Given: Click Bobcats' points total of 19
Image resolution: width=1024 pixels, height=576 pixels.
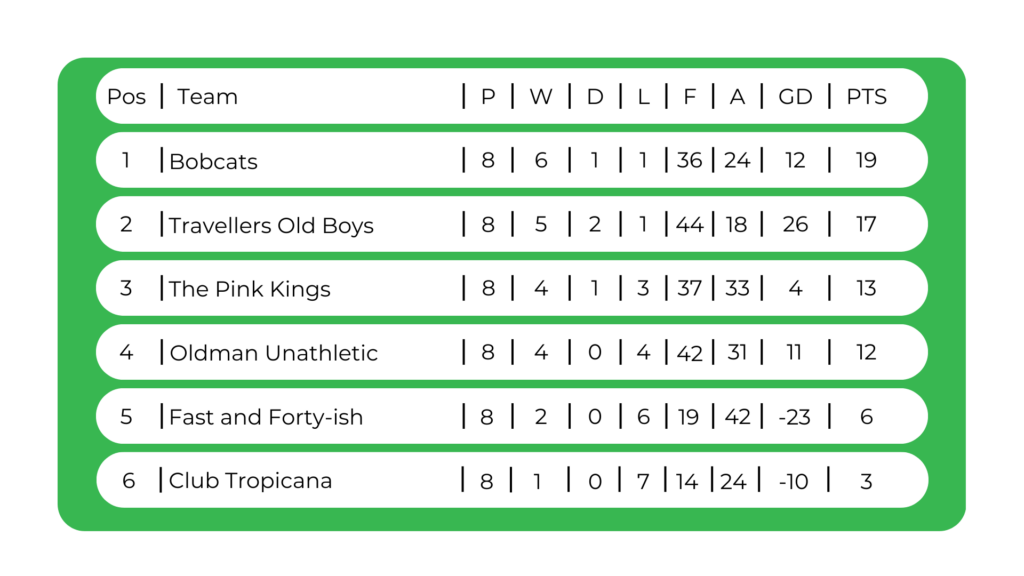Looking at the screenshot, I should [x=866, y=160].
